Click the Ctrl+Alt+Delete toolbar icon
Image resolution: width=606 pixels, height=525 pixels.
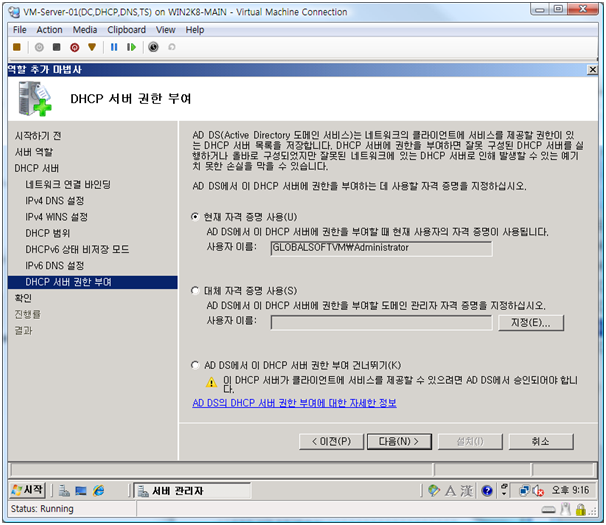(x=17, y=47)
